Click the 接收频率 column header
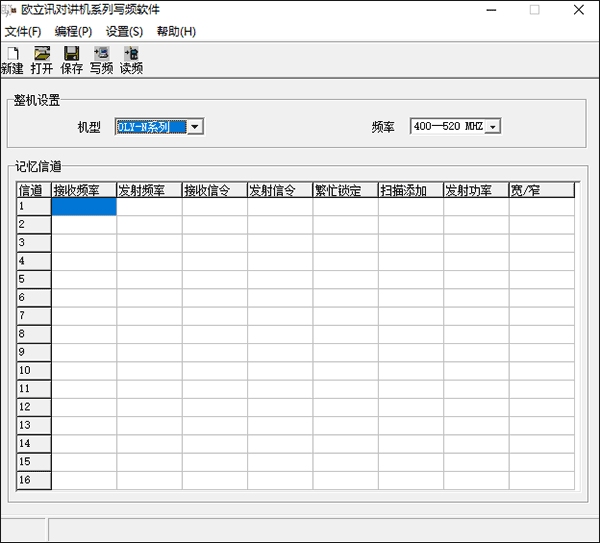 [x=84, y=190]
